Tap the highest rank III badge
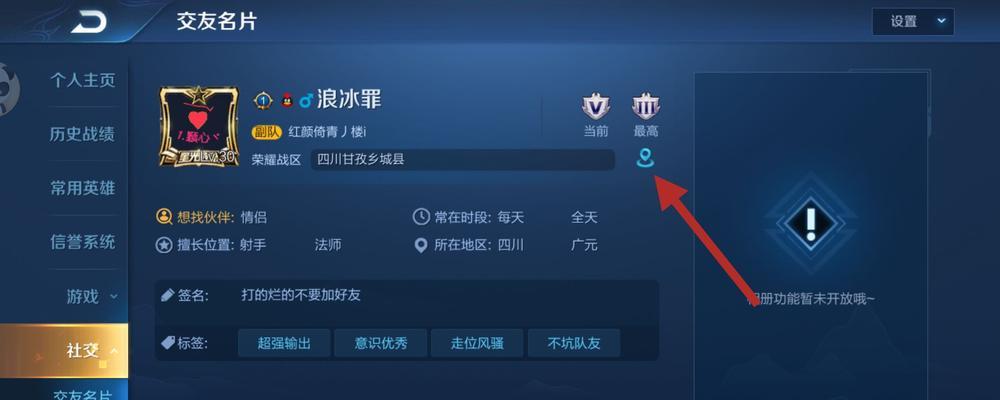 click(x=645, y=106)
